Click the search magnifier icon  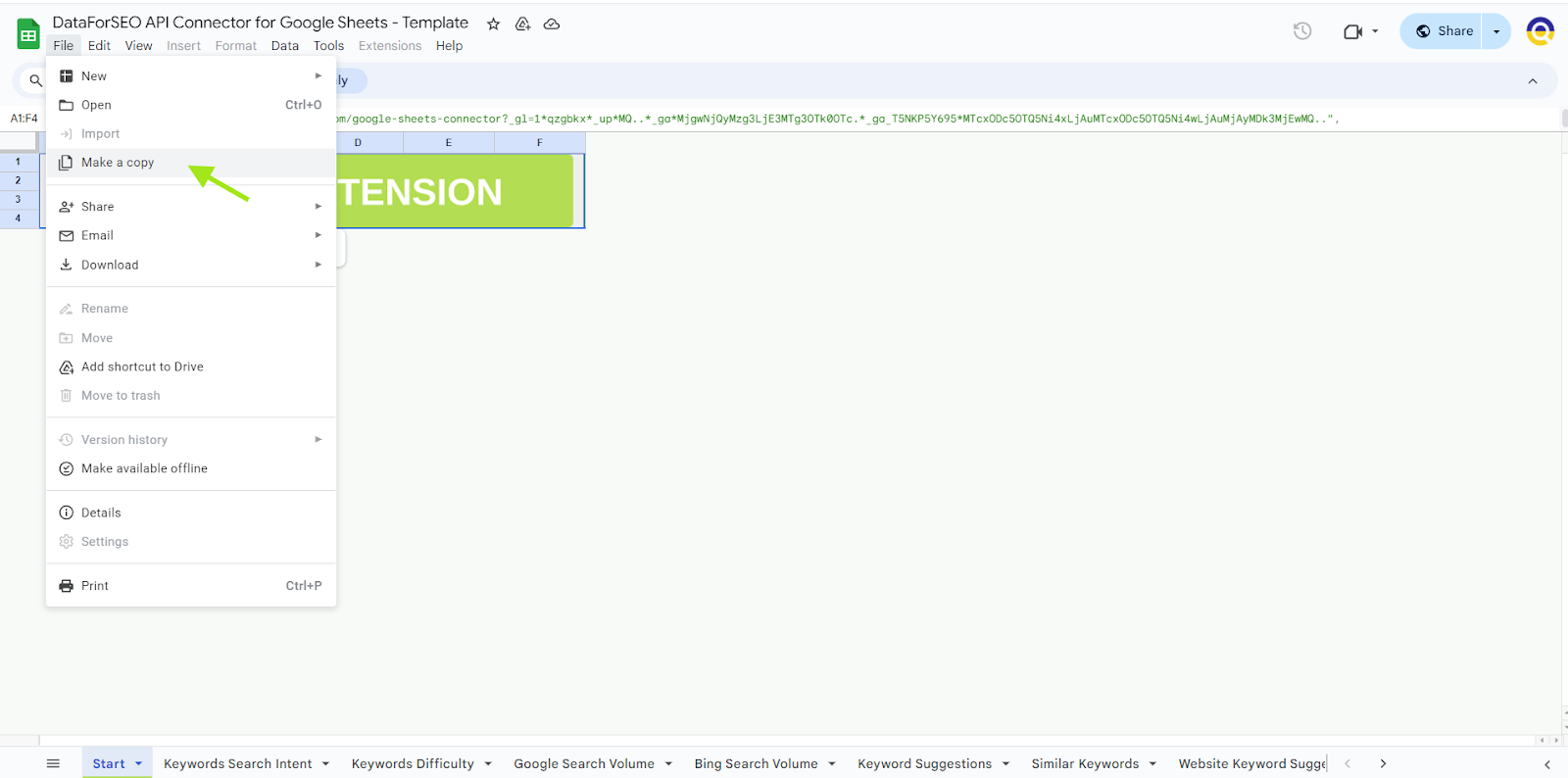pos(35,80)
